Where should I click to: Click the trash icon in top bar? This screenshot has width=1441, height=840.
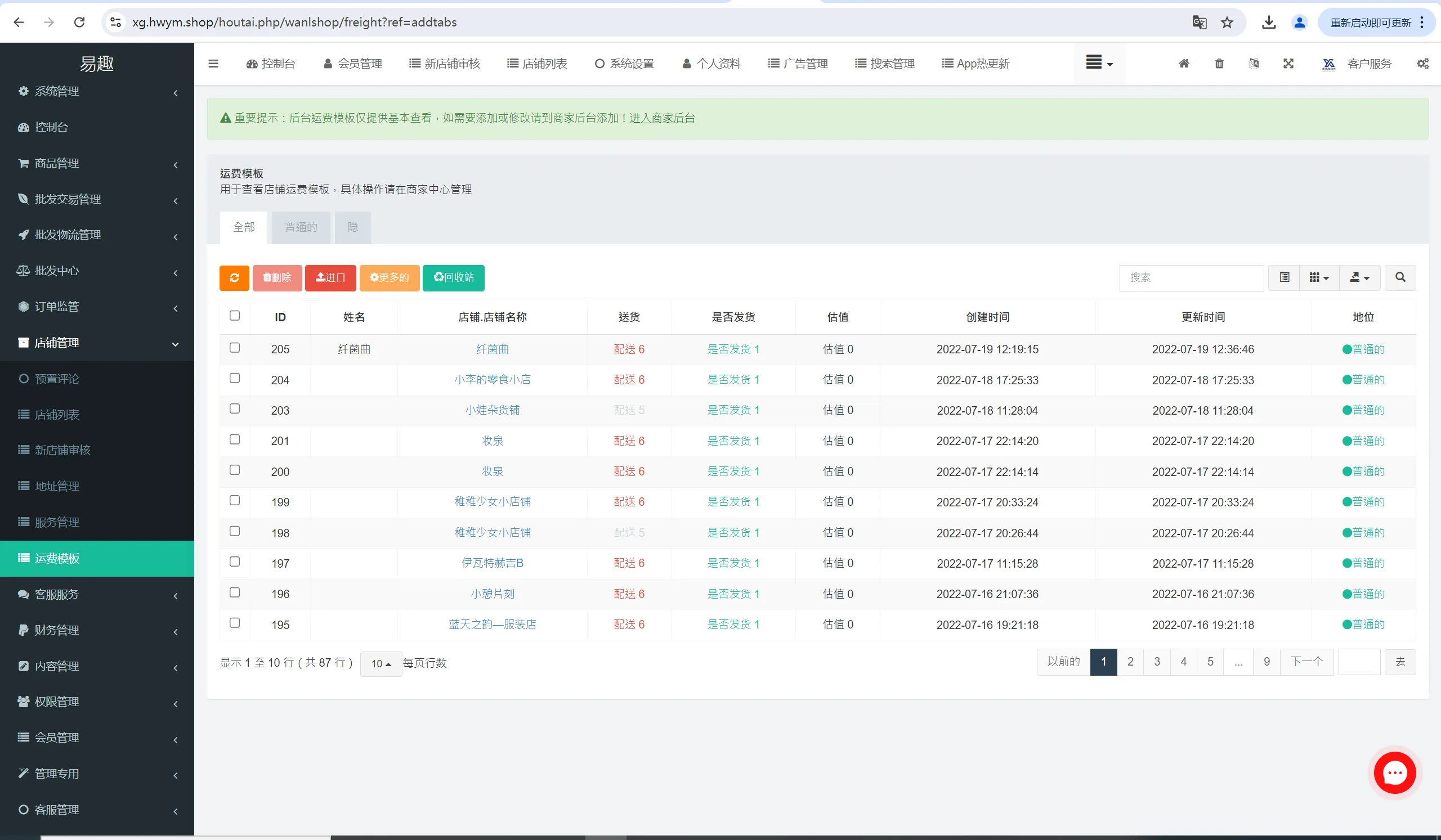[1219, 64]
